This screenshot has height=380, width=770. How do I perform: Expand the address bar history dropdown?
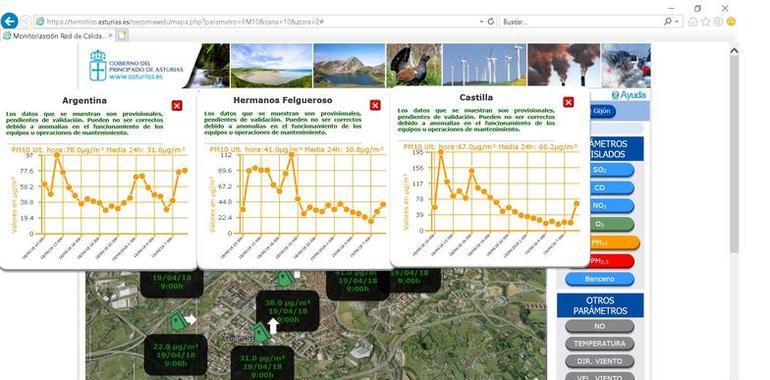pyautogui.click(x=481, y=22)
